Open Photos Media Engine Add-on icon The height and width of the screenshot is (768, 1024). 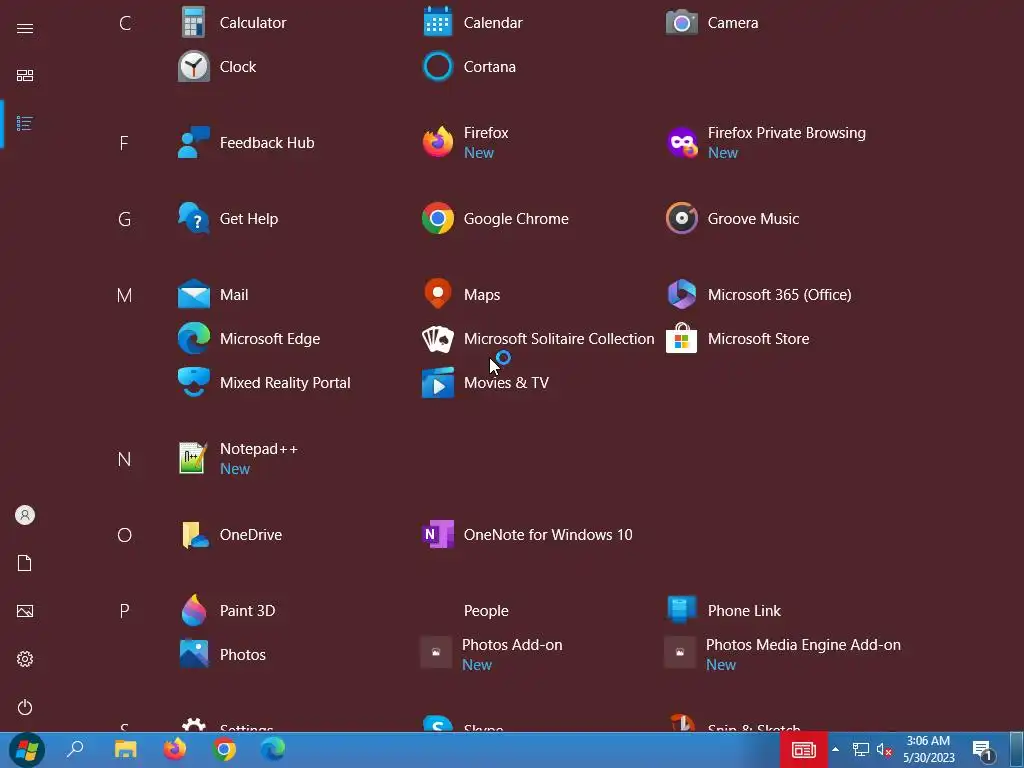[x=680, y=653]
